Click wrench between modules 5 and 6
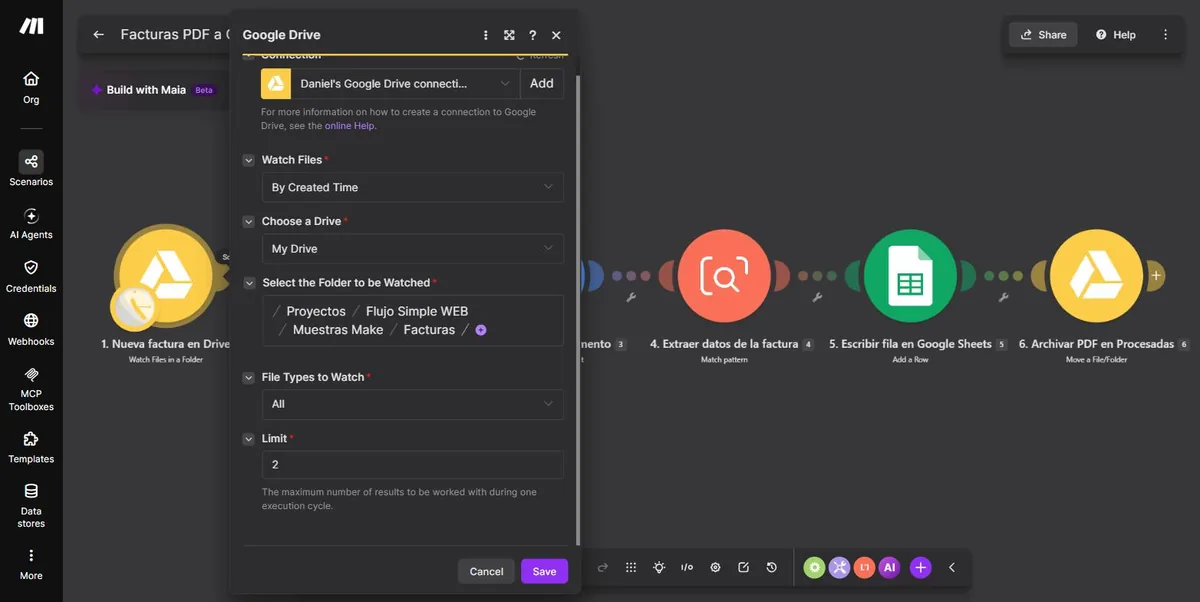Viewport: 1200px width, 602px height. tap(1003, 297)
